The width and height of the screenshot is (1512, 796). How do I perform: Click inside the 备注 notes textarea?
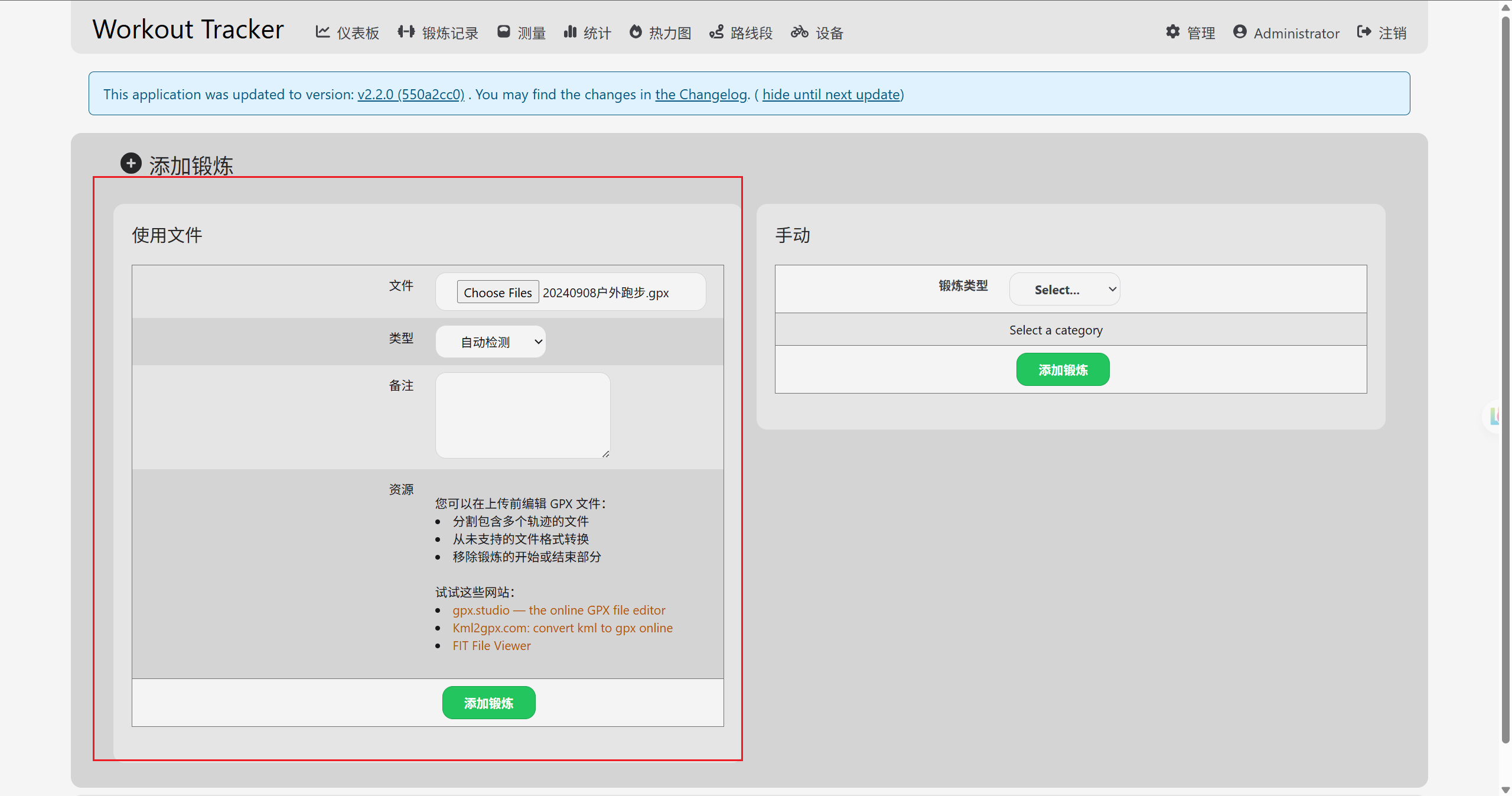tap(523, 415)
